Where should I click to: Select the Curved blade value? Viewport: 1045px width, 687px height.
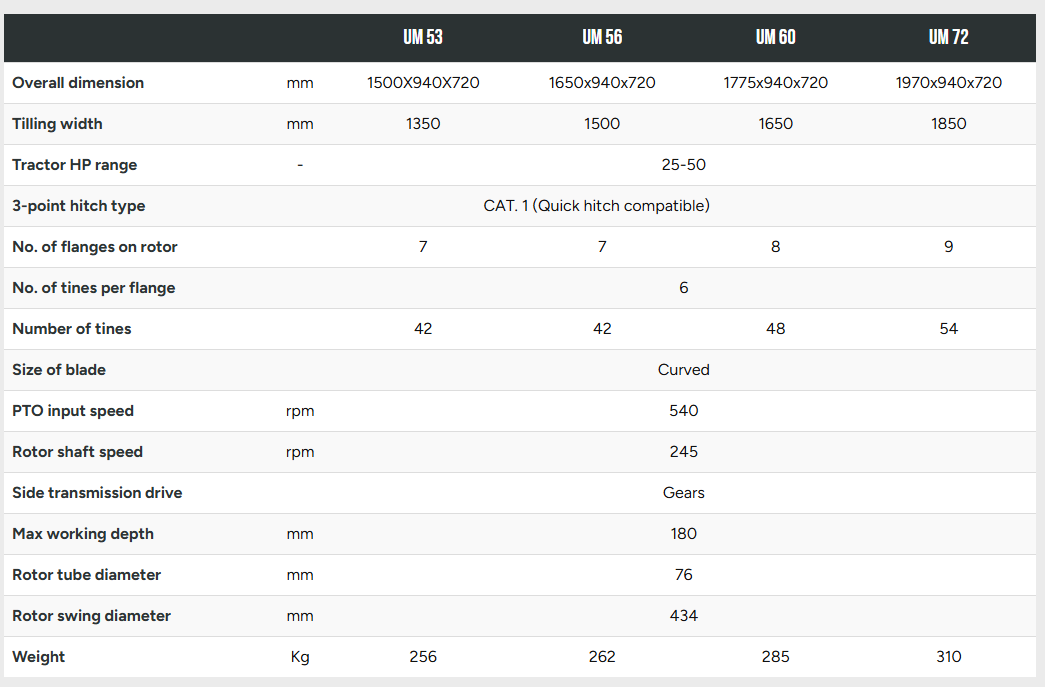click(x=683, y=370)
